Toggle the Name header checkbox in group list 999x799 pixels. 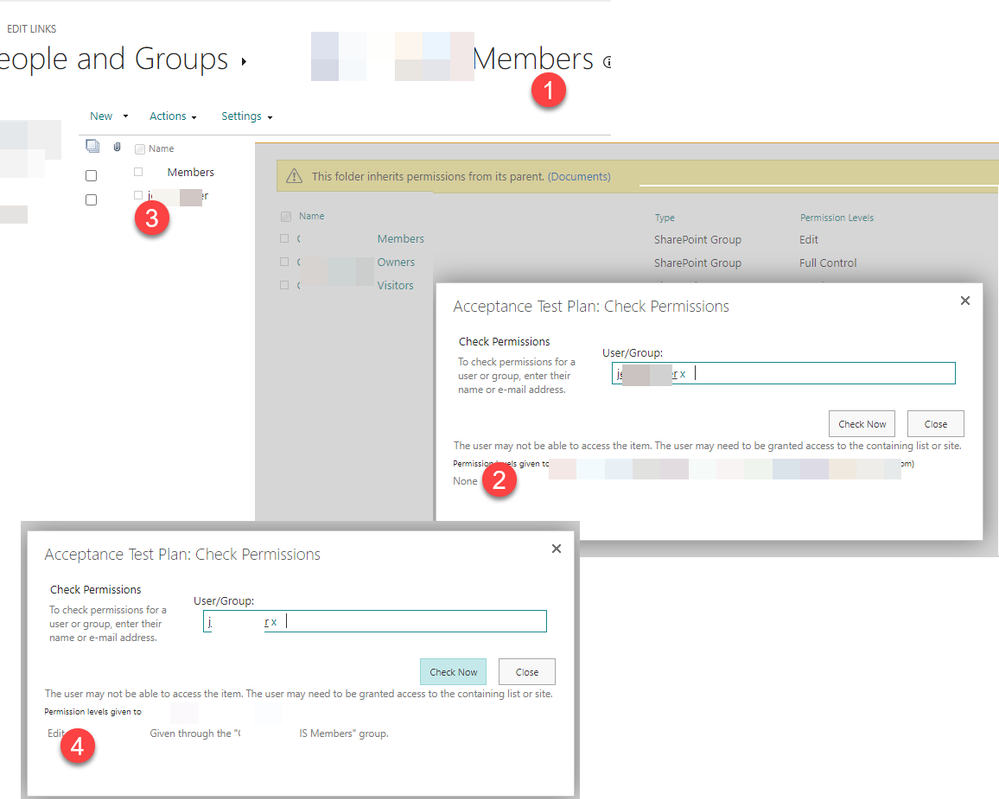click(140, 149)
